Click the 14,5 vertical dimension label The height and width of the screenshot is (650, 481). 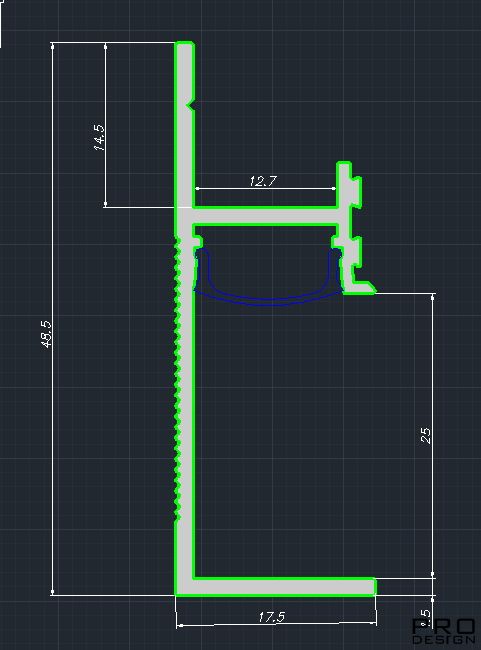click(100, 137)
